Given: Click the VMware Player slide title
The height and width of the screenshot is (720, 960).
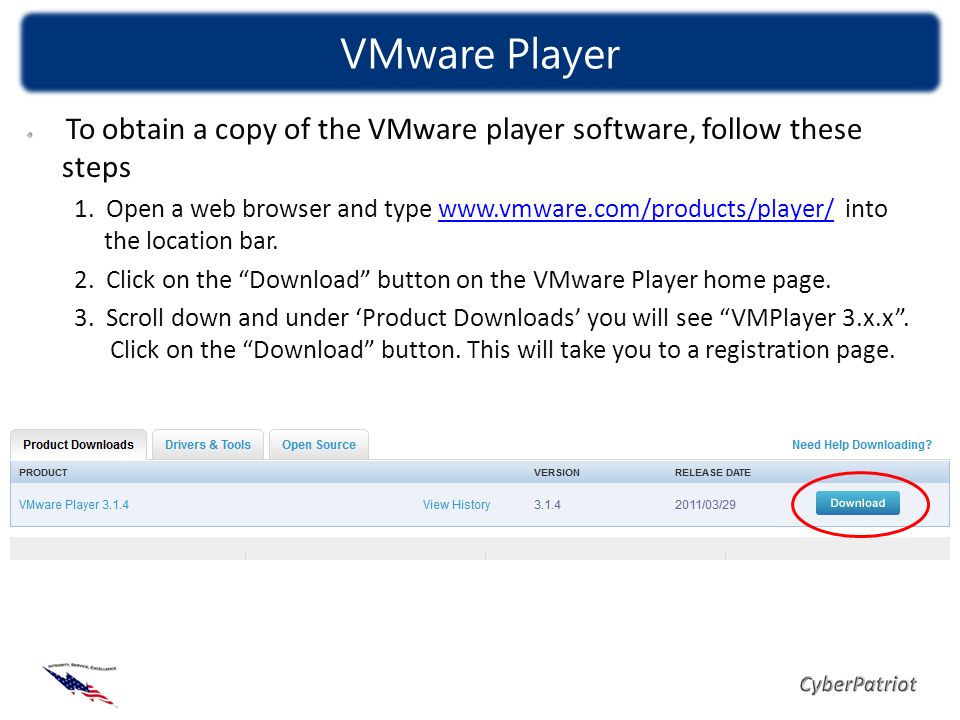Looking at the screenshot, I should (480, 54).
